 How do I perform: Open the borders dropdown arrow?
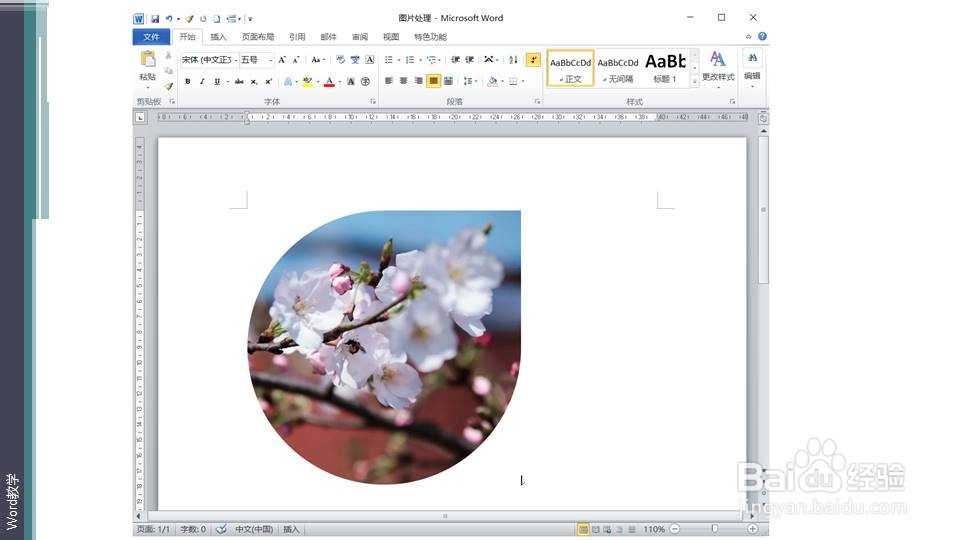523,81
